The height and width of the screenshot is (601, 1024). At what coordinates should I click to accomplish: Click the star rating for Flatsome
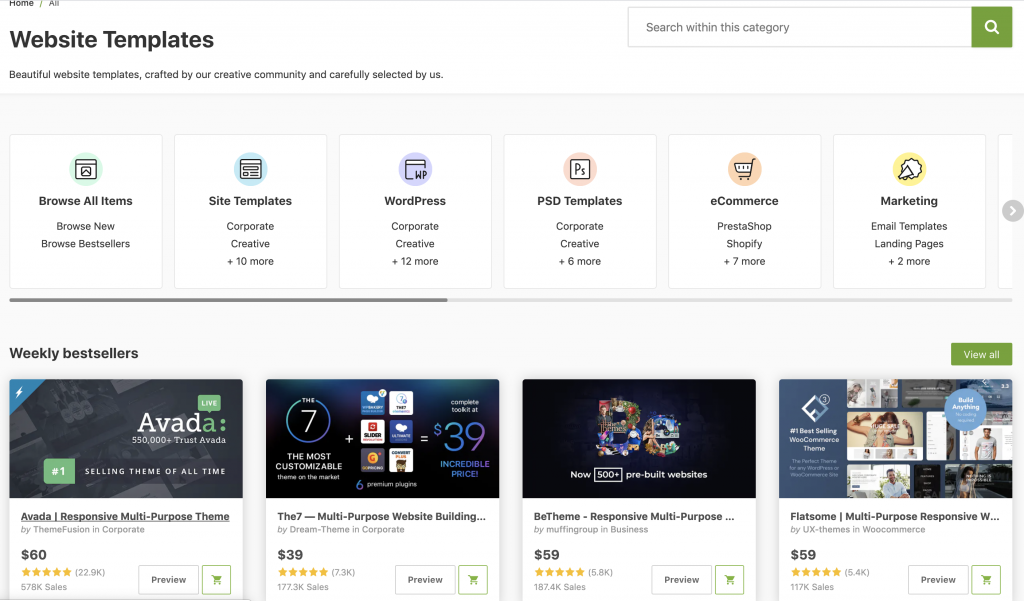click(x=816, y=572)
